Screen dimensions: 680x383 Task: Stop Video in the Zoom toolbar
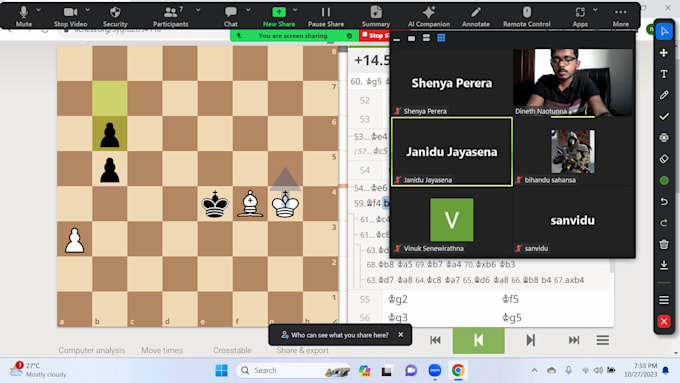(70, 16)
